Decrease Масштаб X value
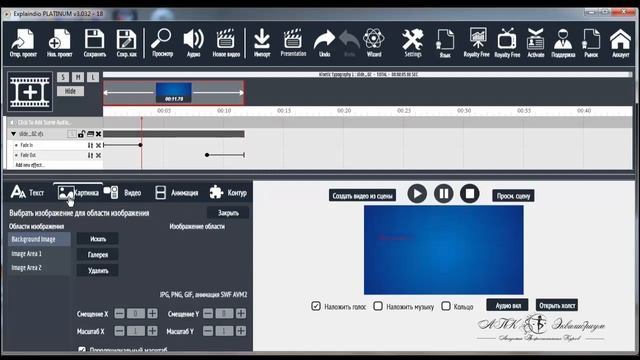This screenshot has height=360, width=640. [119, 331]
